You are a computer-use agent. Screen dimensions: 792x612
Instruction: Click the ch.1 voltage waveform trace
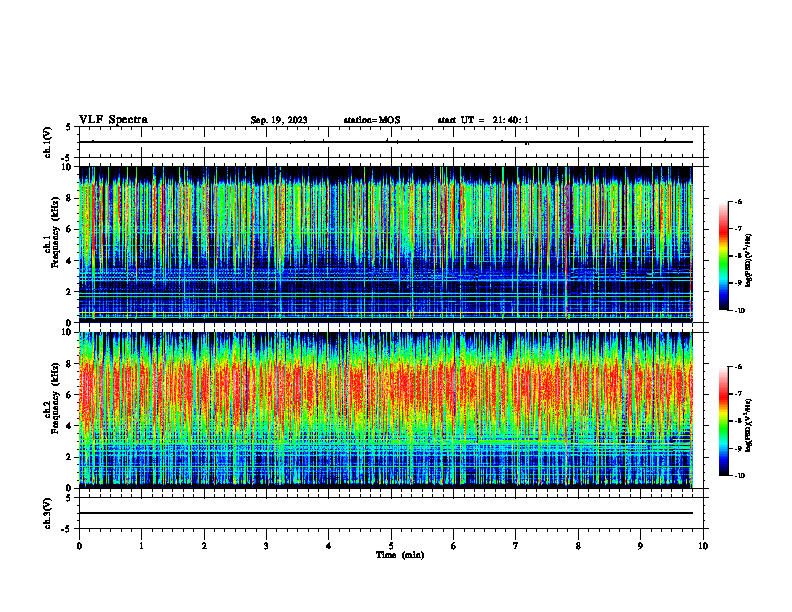tap(385, 142)
